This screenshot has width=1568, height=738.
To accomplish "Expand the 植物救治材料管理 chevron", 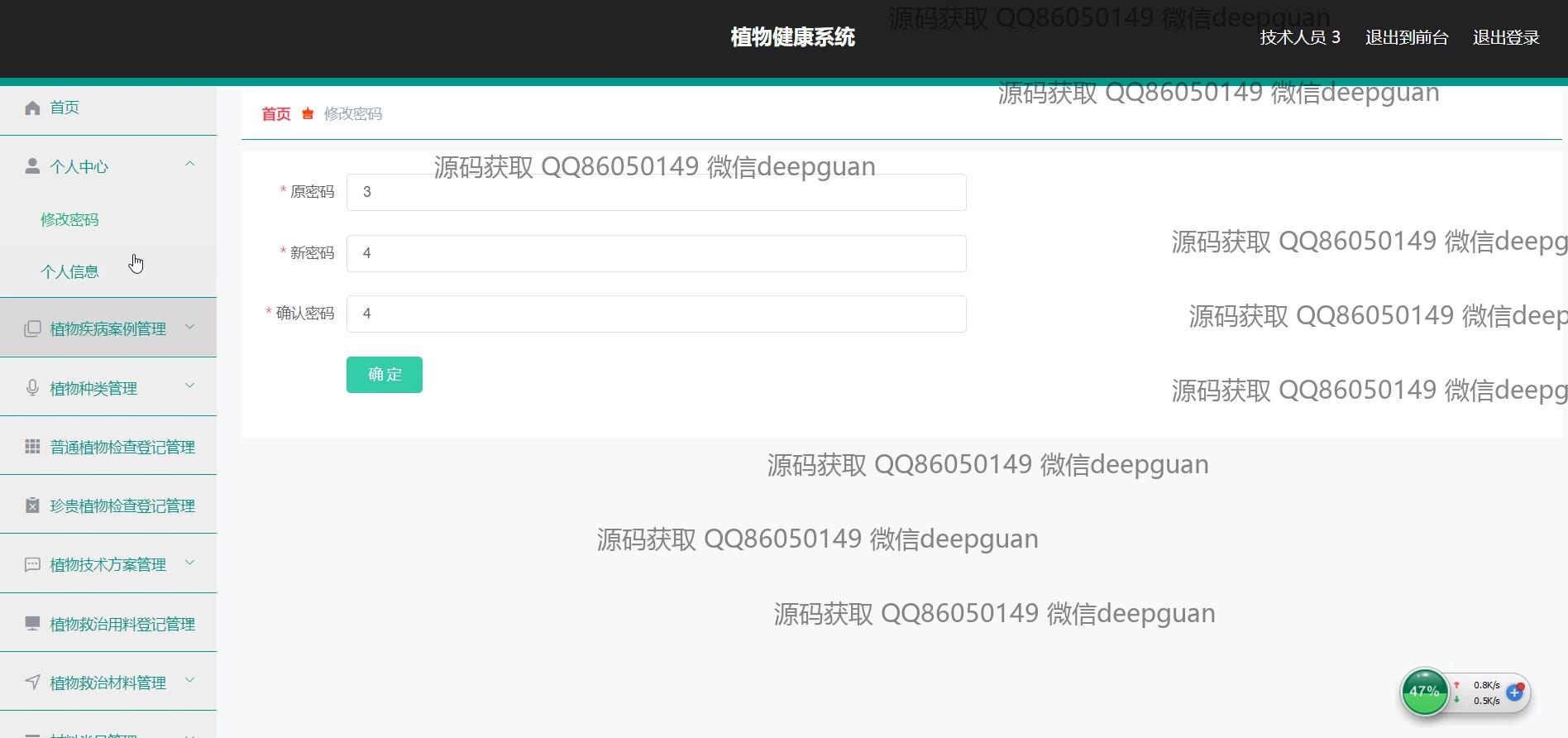I will pyautogui.click(x=190, y=680).
